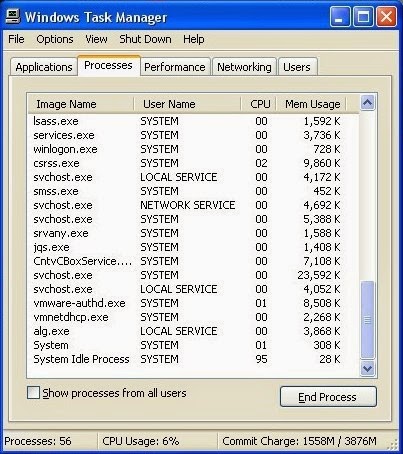Open the File menu
Screen dimensions: 403x454
pos(16,39)
